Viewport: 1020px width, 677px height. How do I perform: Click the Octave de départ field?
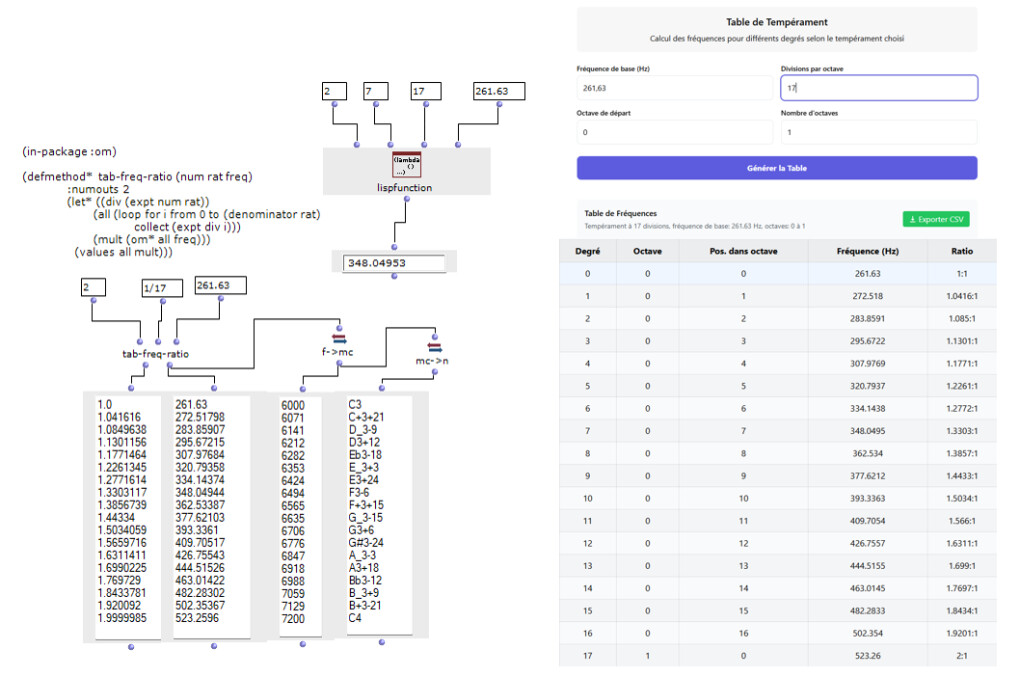tap(673, 132)
